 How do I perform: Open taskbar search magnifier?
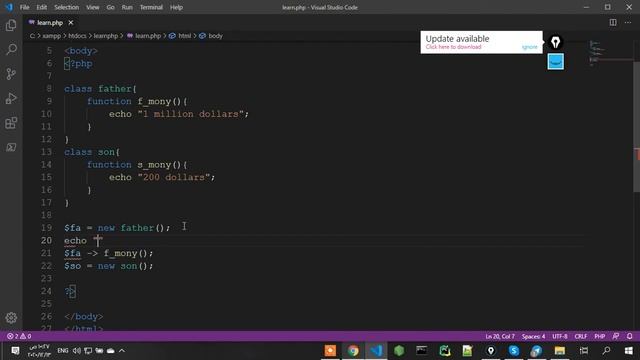click(x=607, y=351)
